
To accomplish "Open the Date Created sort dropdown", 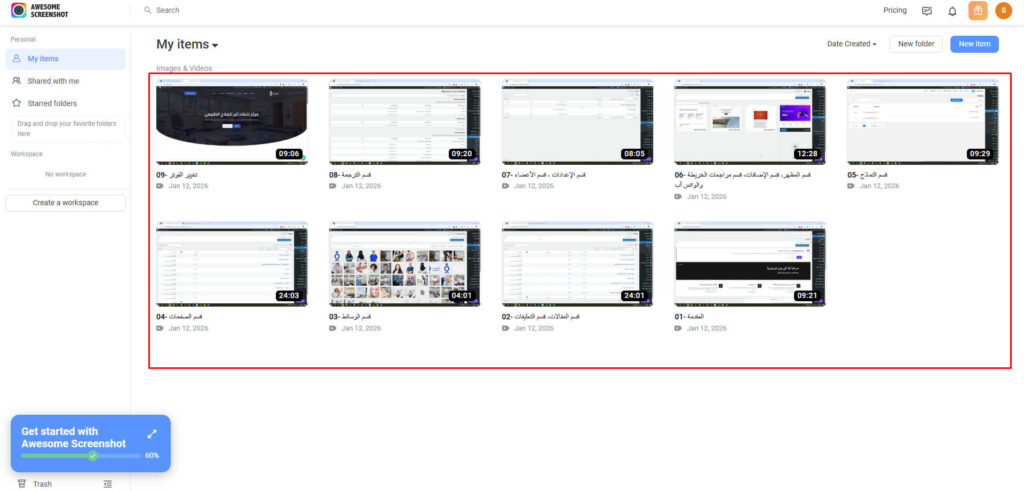I will [852, 44].
